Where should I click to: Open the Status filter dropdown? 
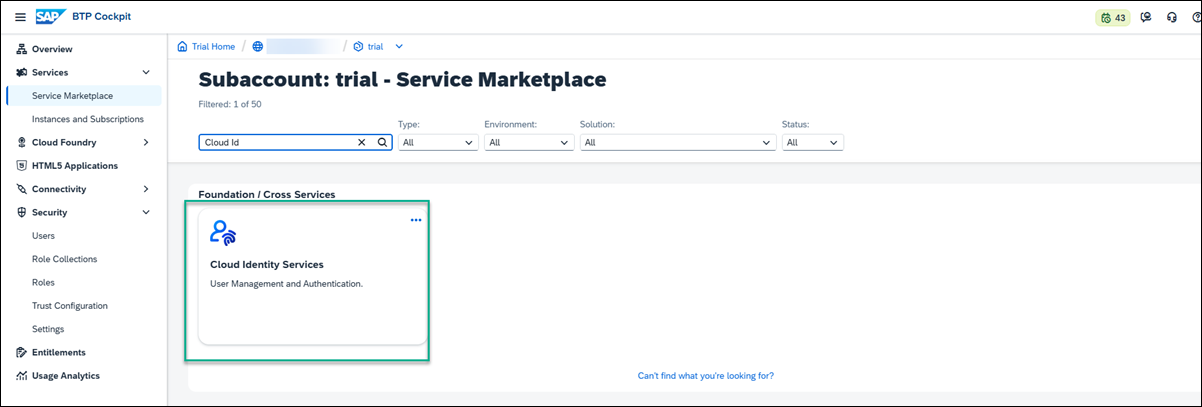[x=813, y=143]
